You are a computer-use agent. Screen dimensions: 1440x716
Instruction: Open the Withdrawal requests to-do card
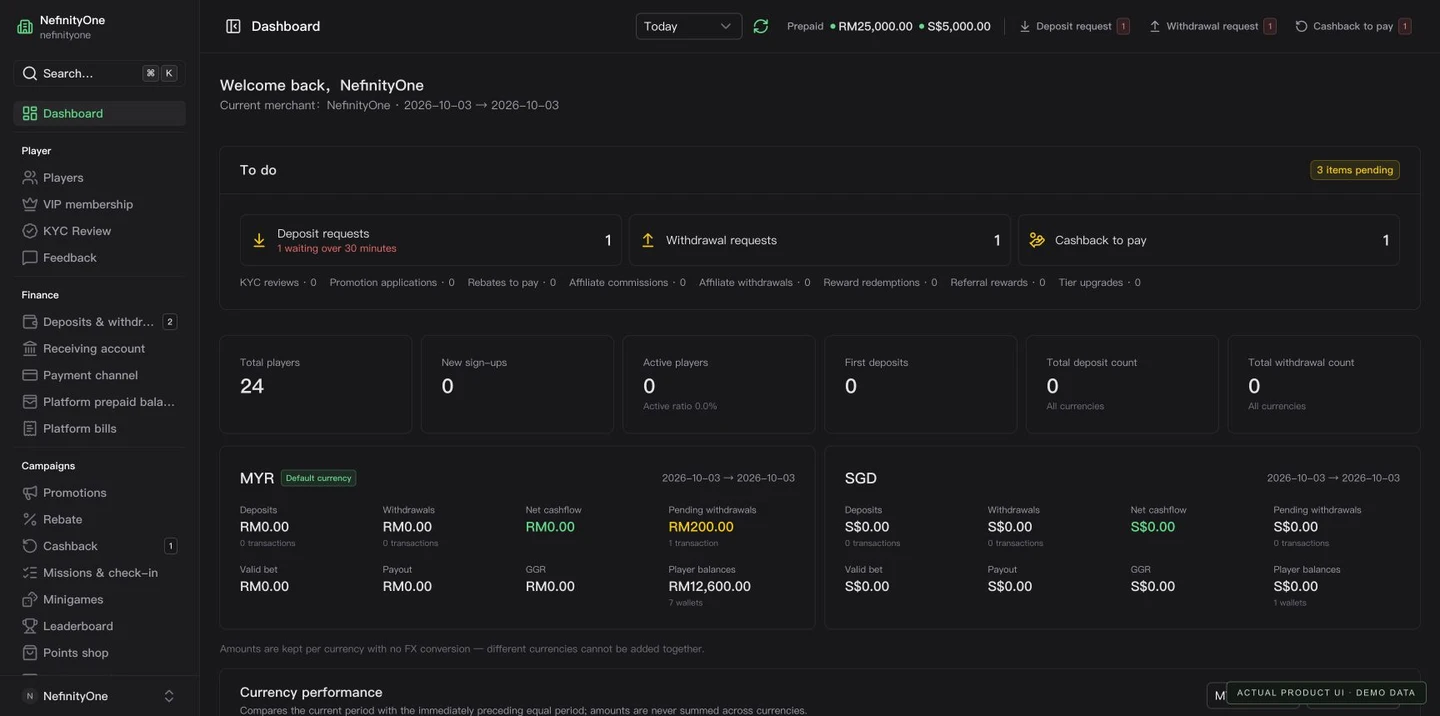pyautogui.click(x=820, y=240)
